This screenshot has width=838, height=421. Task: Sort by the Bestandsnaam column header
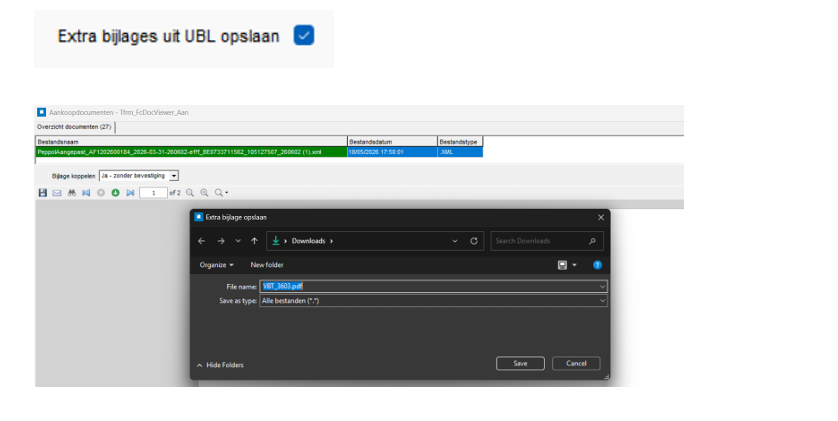[191, 142]
